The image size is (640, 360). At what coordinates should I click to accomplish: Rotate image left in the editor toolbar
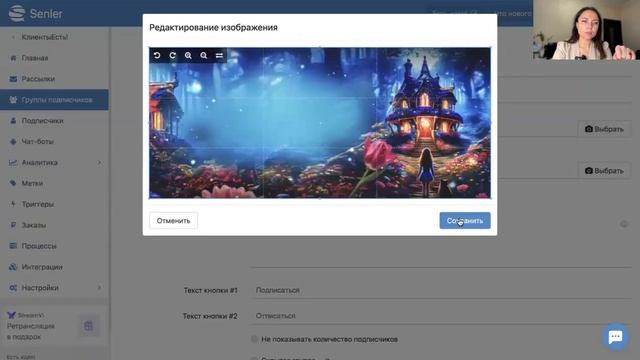pos(157,55)
